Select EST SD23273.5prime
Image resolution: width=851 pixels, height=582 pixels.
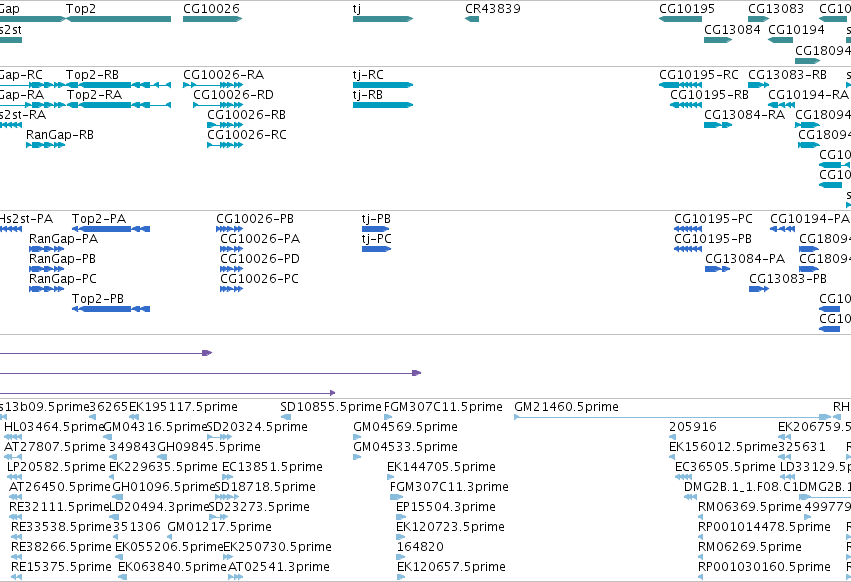click(x=259, y=507)
